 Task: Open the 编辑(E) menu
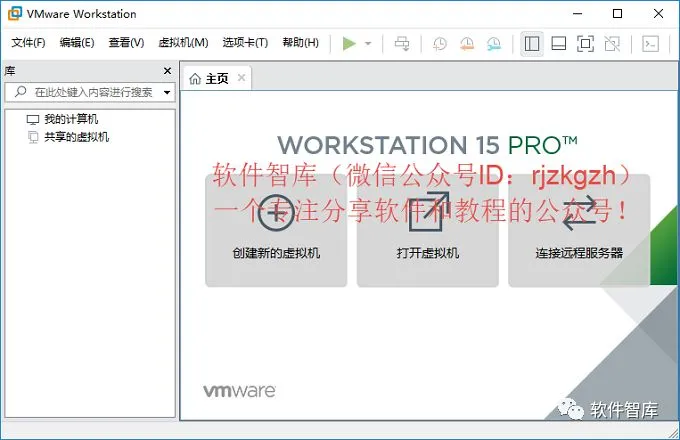click(77, 42)
